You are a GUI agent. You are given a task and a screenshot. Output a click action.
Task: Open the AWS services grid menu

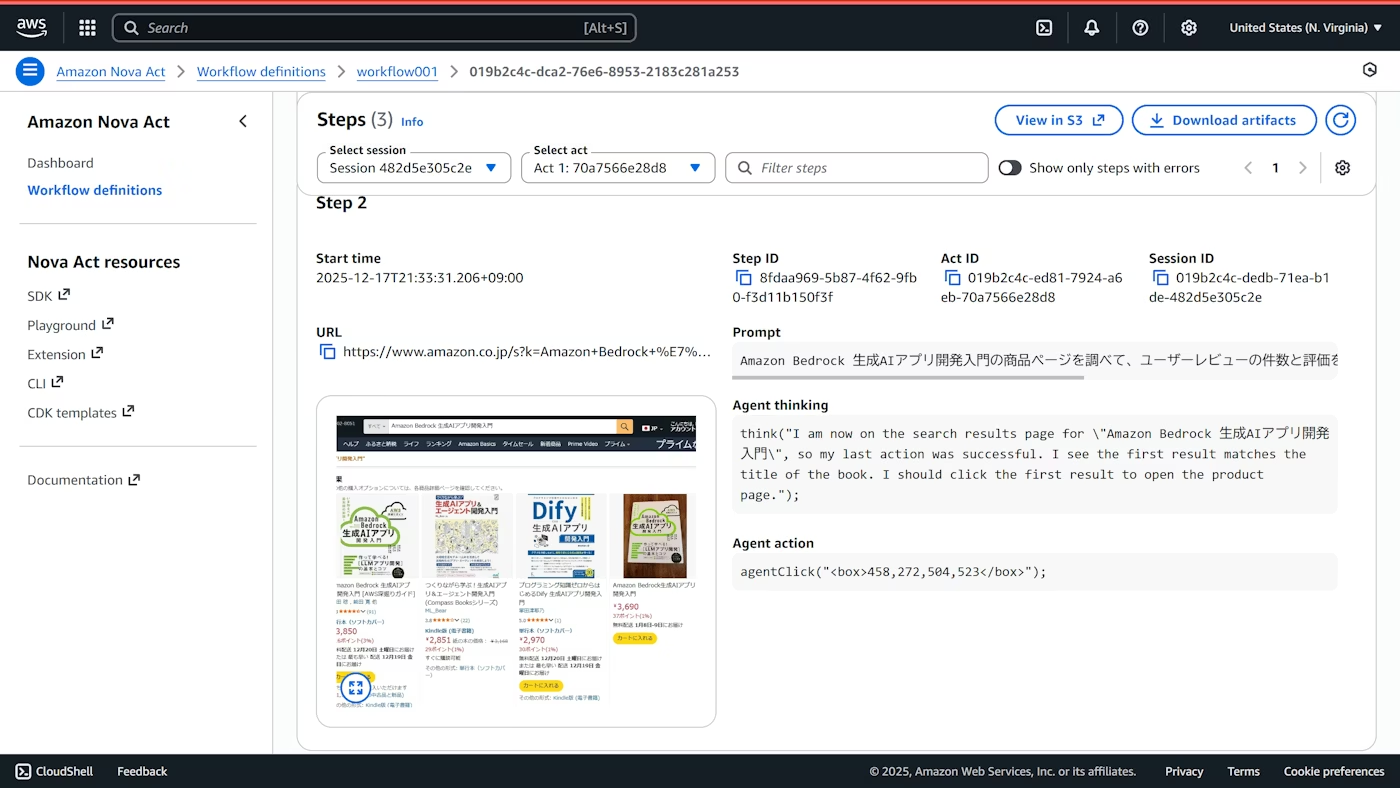87,28
